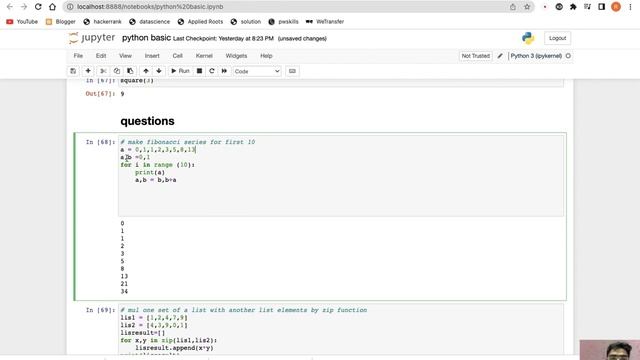The image size is (640, 360).
Task: Move the selected cell up
Action: point(146,71)
